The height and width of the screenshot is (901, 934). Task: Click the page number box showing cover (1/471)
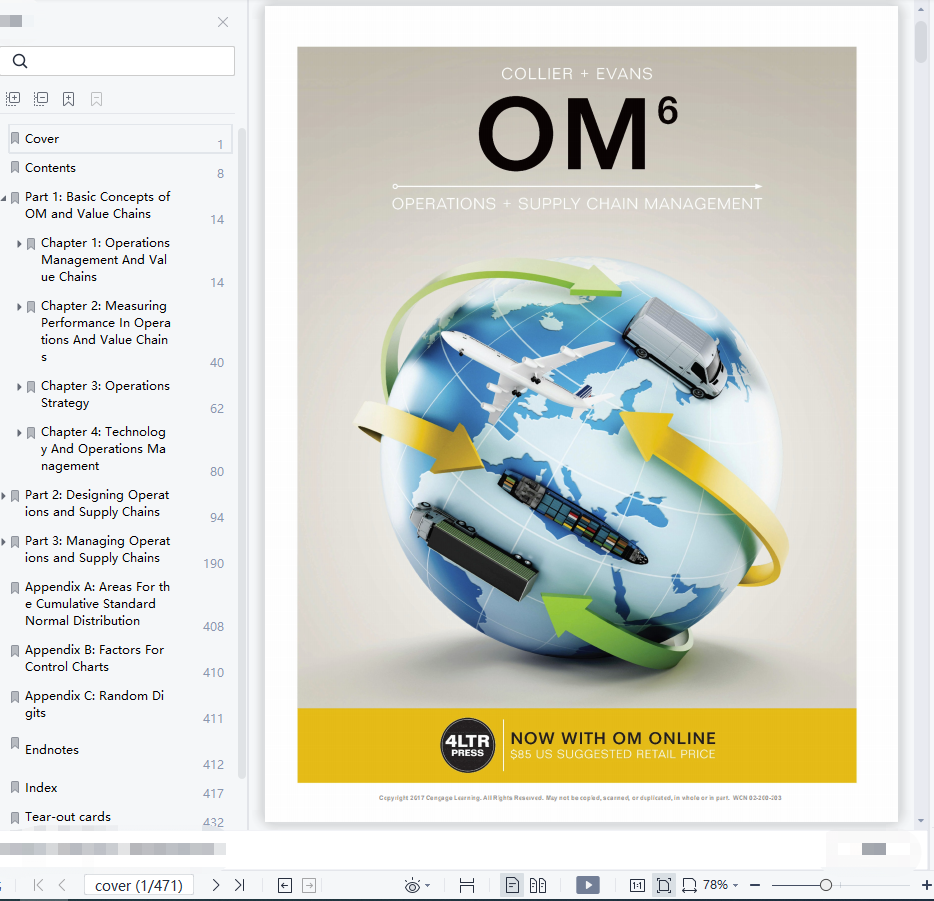point(139,886)
